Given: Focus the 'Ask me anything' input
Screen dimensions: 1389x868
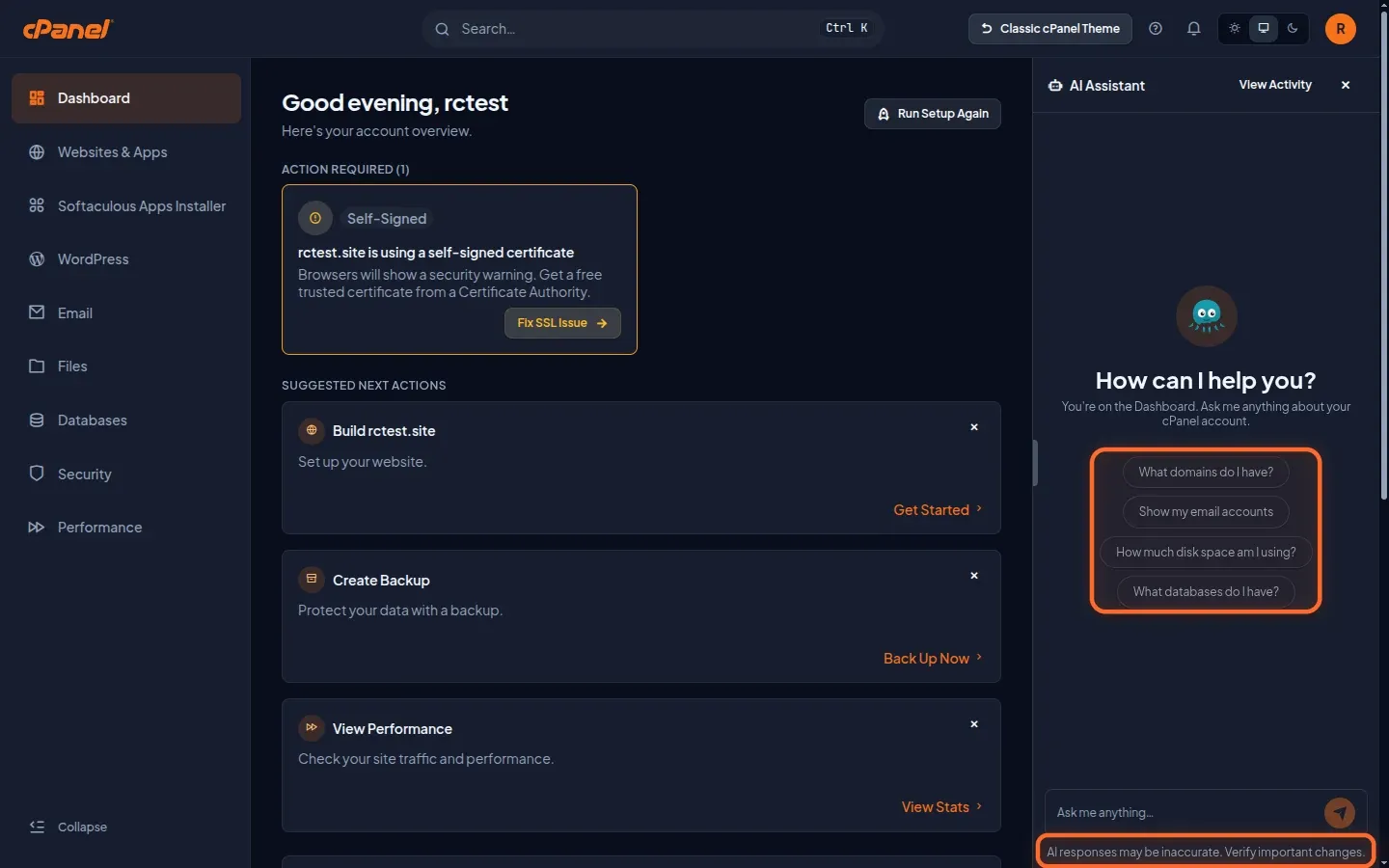Looking at the screenshot, I should [x=1185, y=813].
